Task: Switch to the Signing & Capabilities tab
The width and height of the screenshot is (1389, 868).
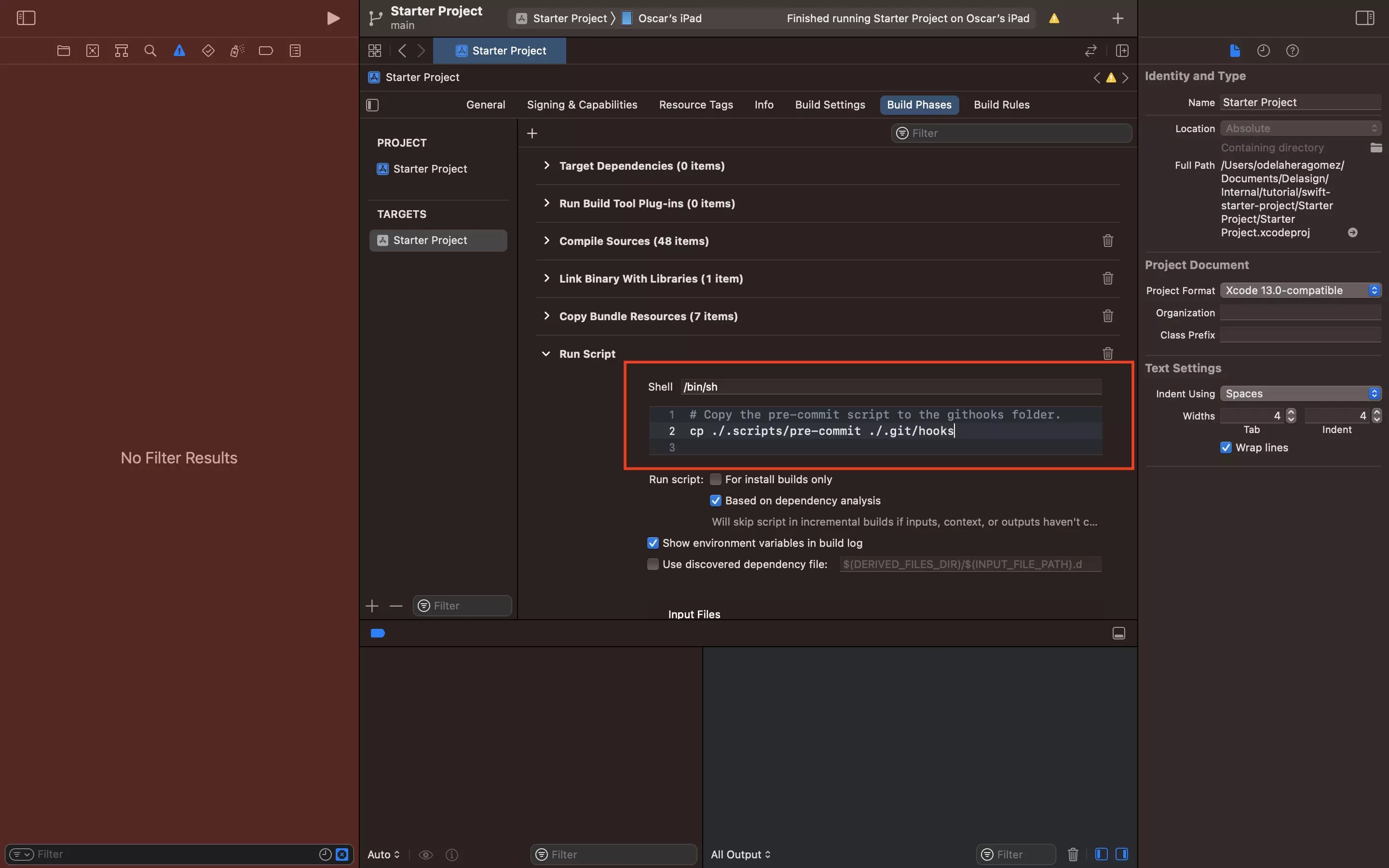Action: pyautogui.click(x=581, y=104)
